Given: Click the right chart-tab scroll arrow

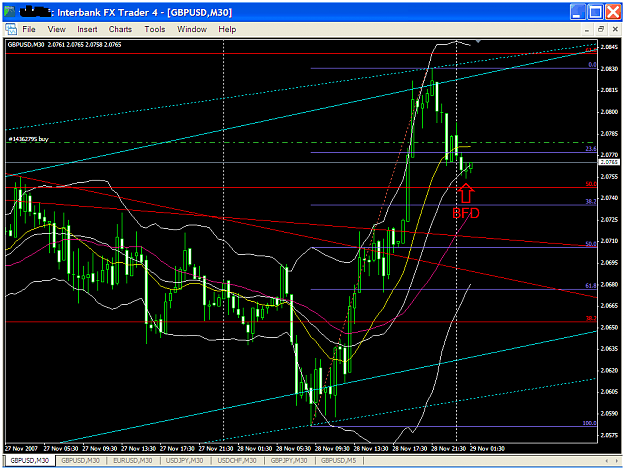Looking at the screenshot, I should point(616,461).
